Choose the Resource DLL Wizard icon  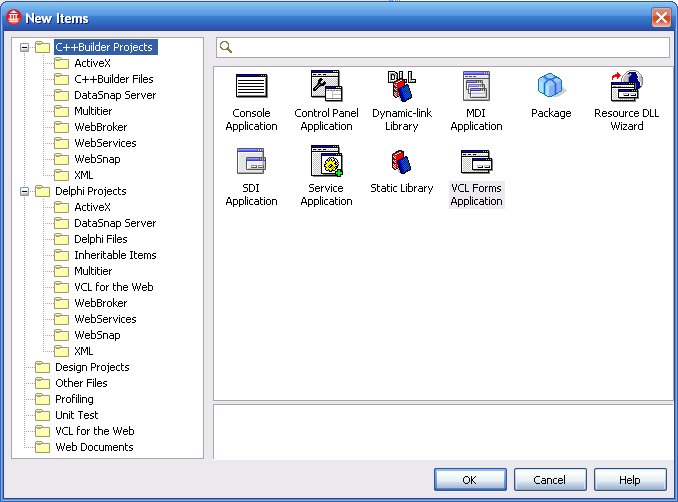(627, 86)
